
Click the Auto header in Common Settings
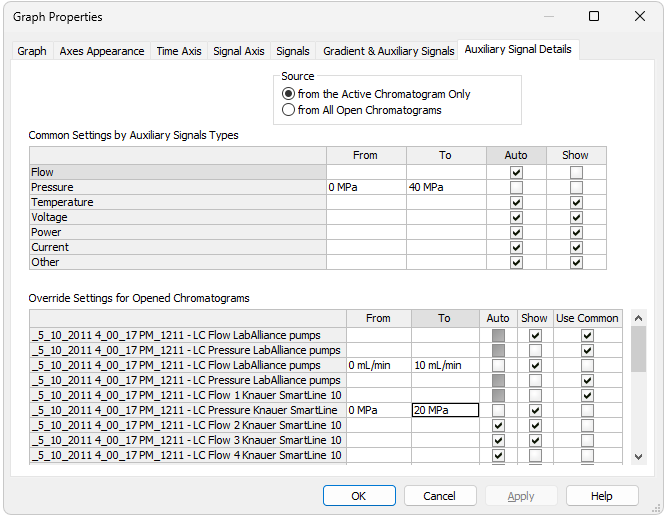(x=516, y=155)
